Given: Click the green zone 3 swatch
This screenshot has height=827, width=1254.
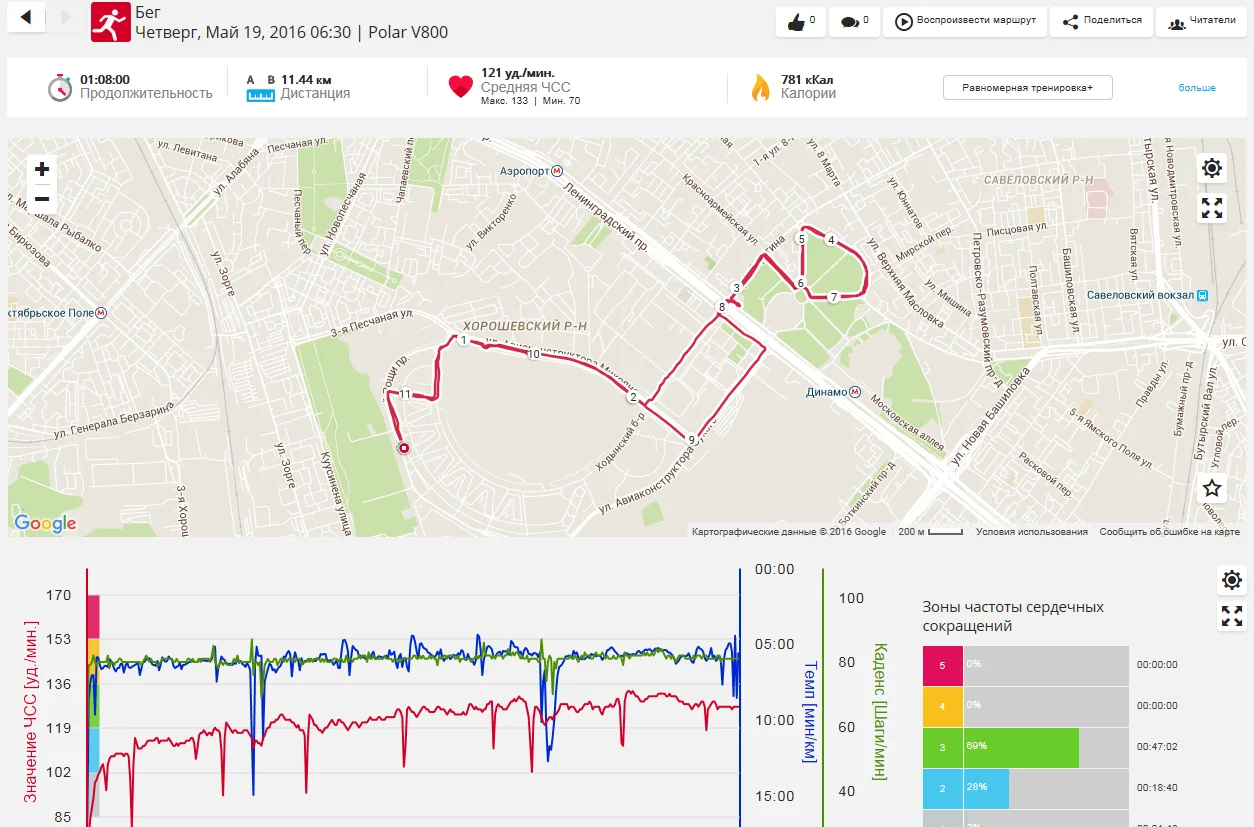Looking at the screenshot, I should point(943,747).
